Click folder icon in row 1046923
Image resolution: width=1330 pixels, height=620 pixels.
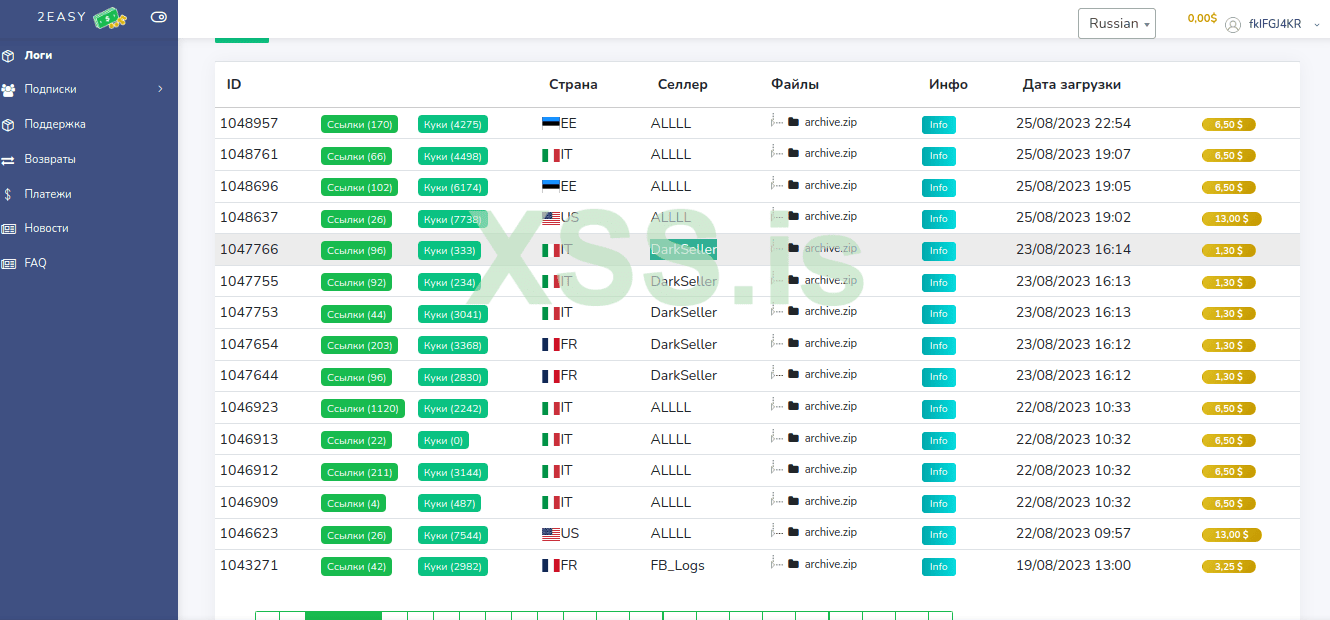794,406
